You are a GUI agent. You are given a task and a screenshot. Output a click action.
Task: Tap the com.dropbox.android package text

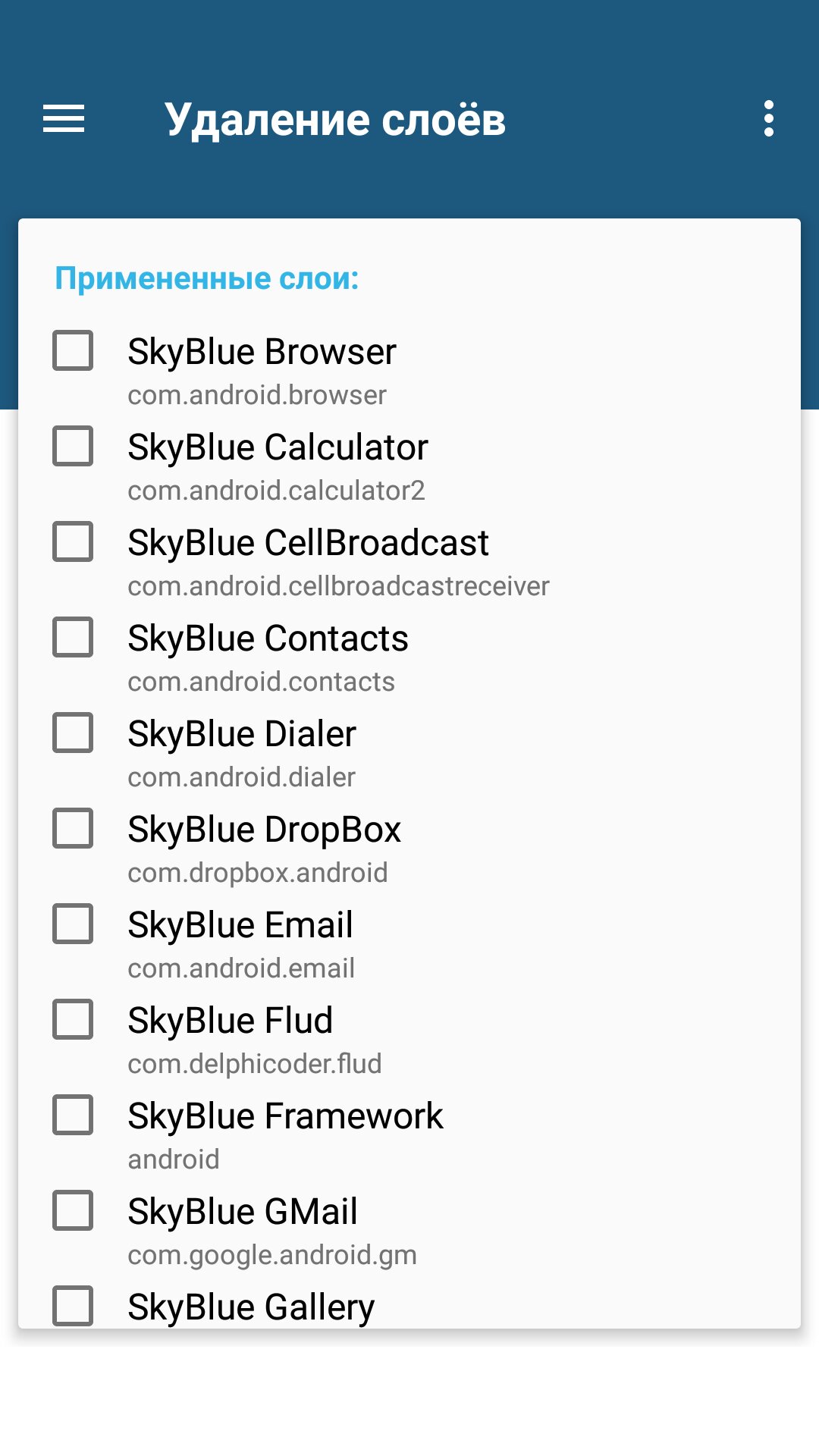pyautogui.click(x=258, y=873)
